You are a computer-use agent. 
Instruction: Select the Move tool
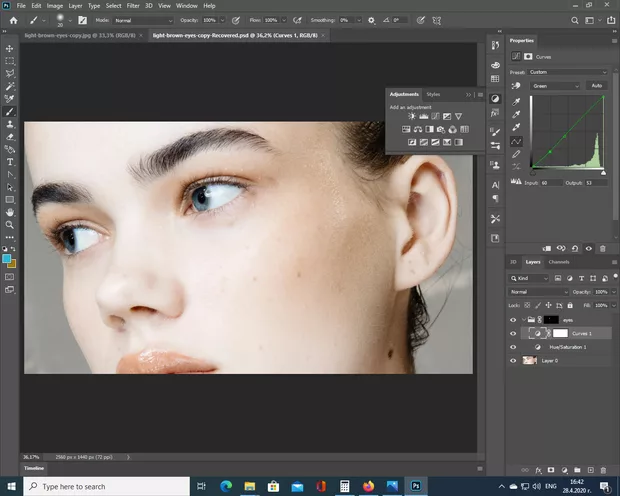(11, 48)
